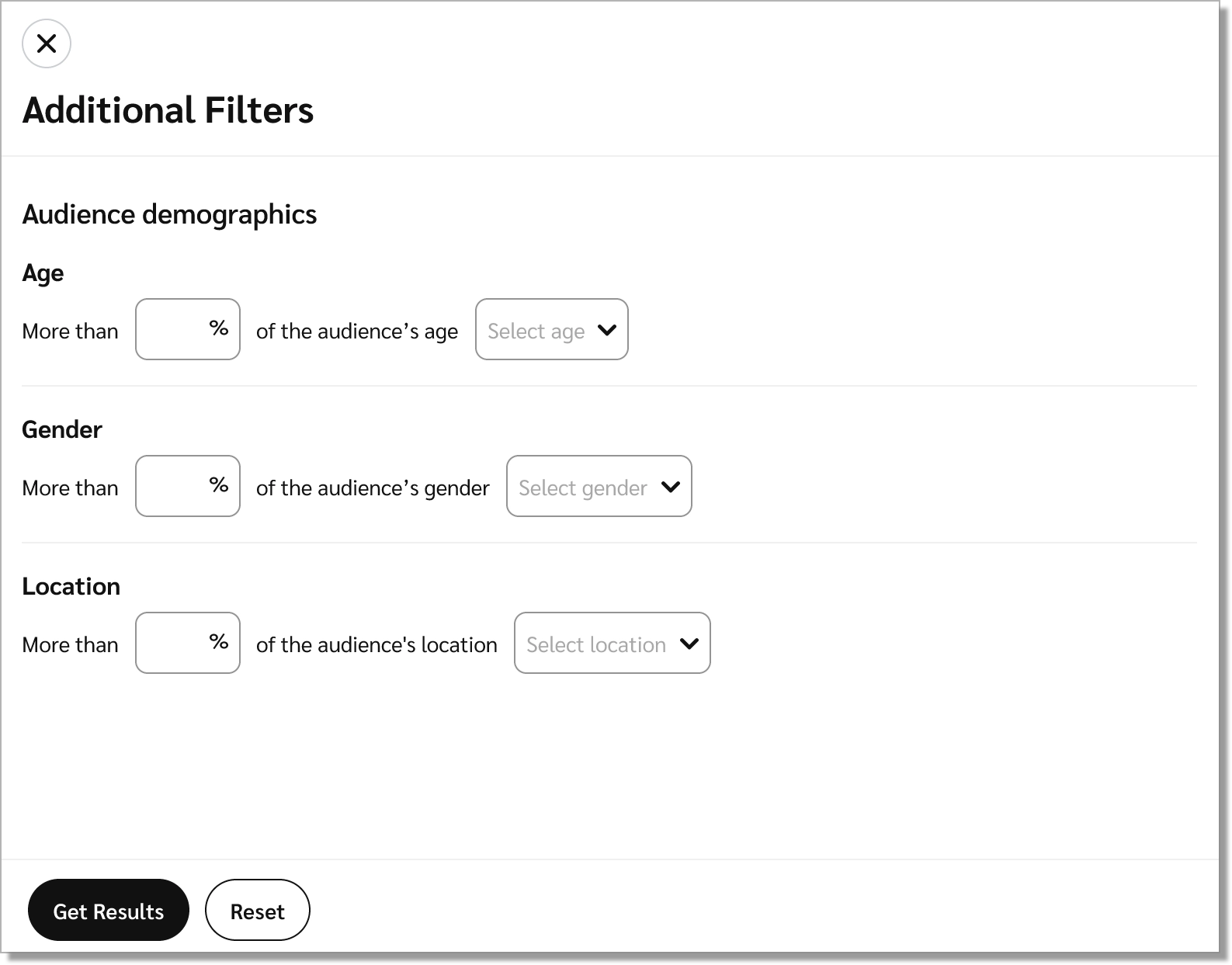Click the percent symbol in Location field
The image size is (1232, 965).
[x=219, y=642]
